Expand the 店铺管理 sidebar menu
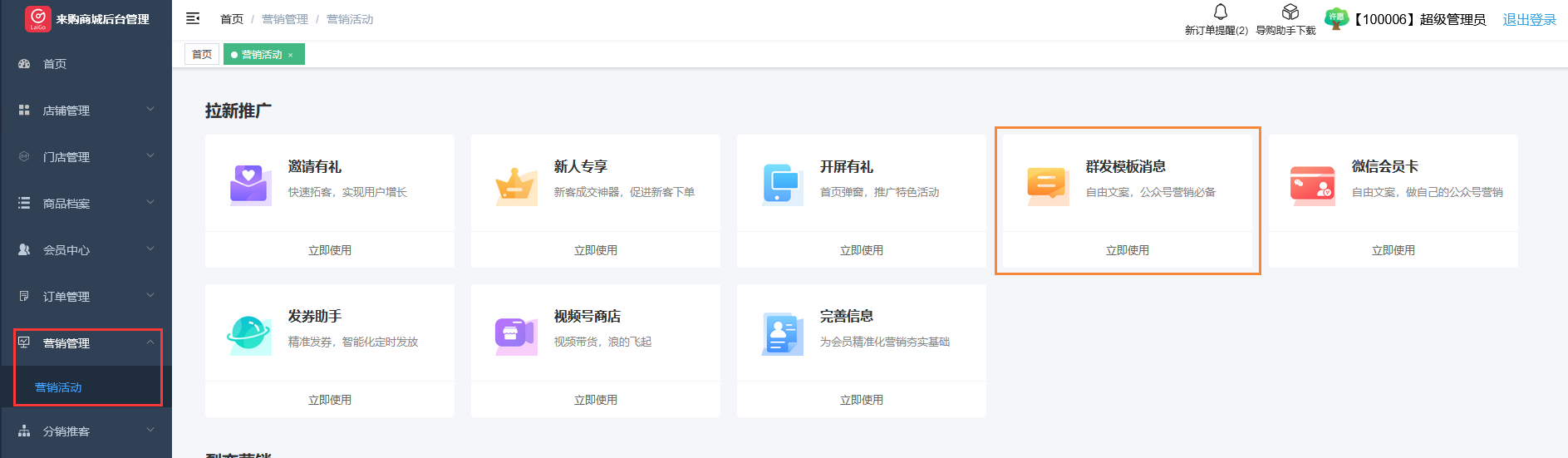1568x458 pixels. click(86, 110)
